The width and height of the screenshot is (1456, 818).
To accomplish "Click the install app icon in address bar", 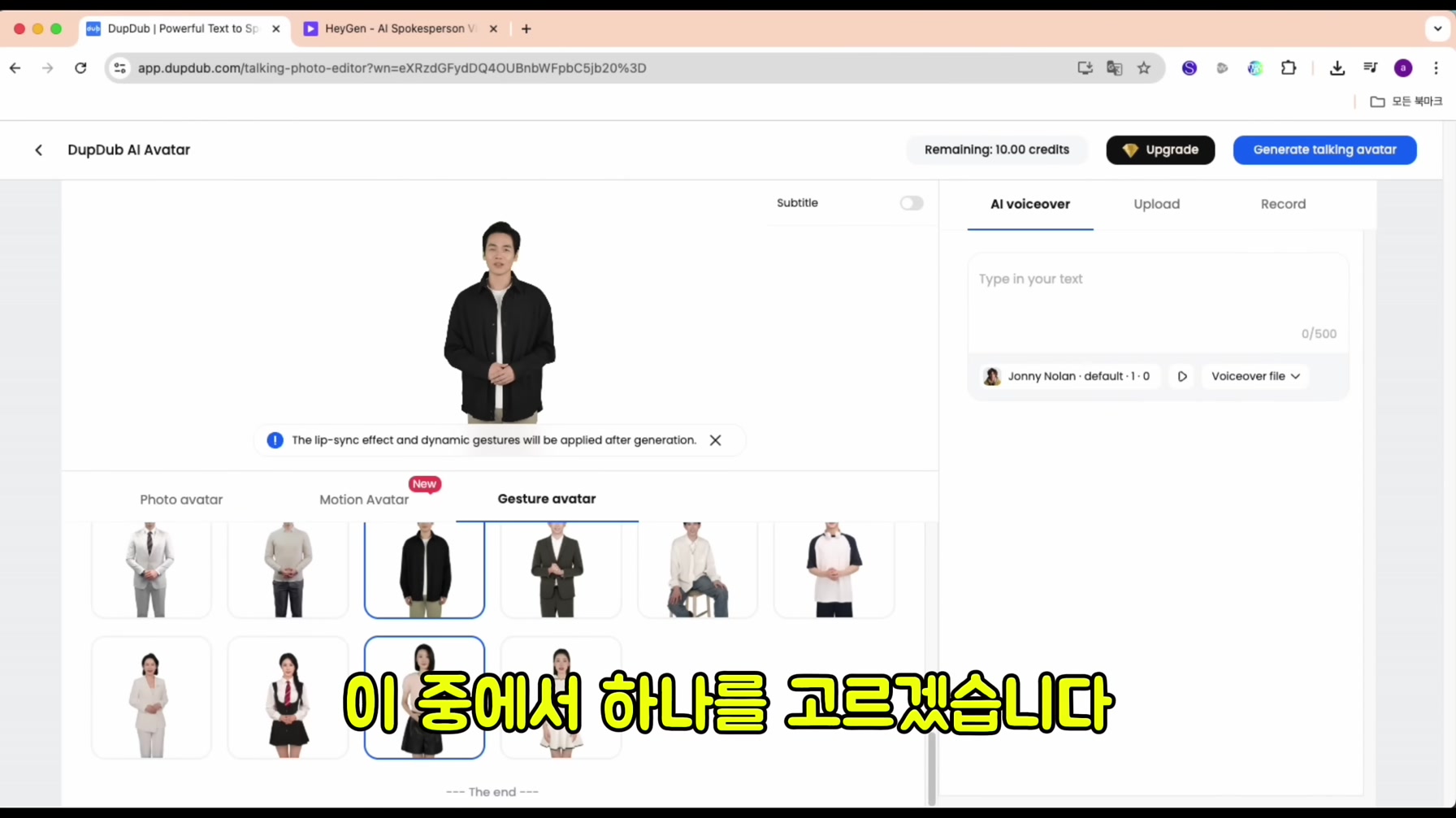I will pos(1085,68).
